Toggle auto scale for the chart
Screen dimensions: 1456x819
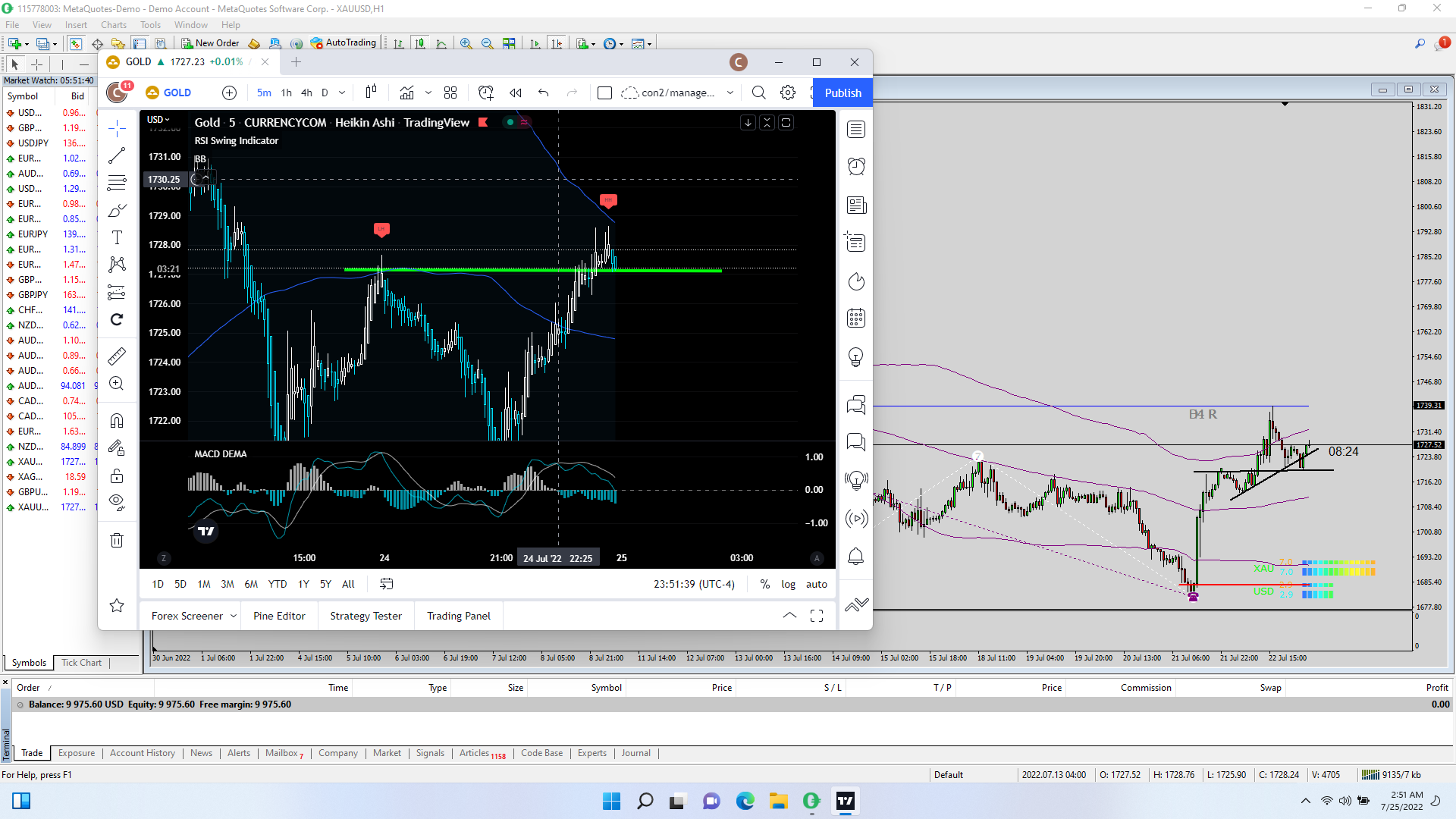(817, 584)
